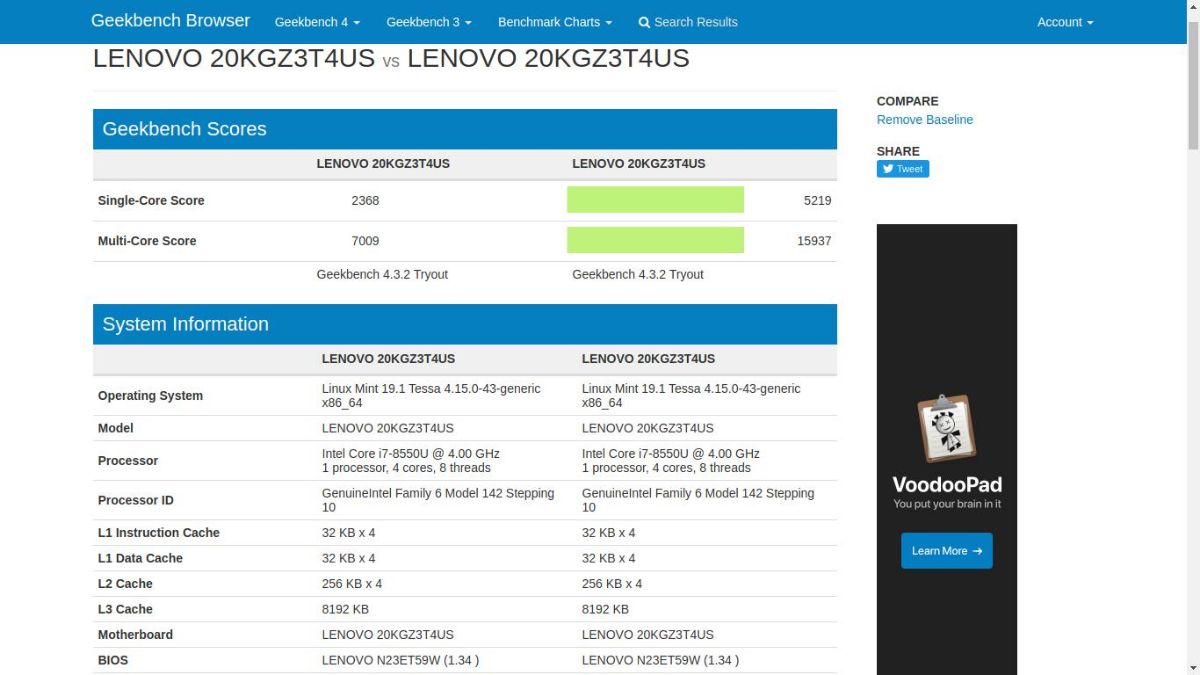Click the VoodooPad ad title text
Screen dimensions: 1200x675
(946, 485)
